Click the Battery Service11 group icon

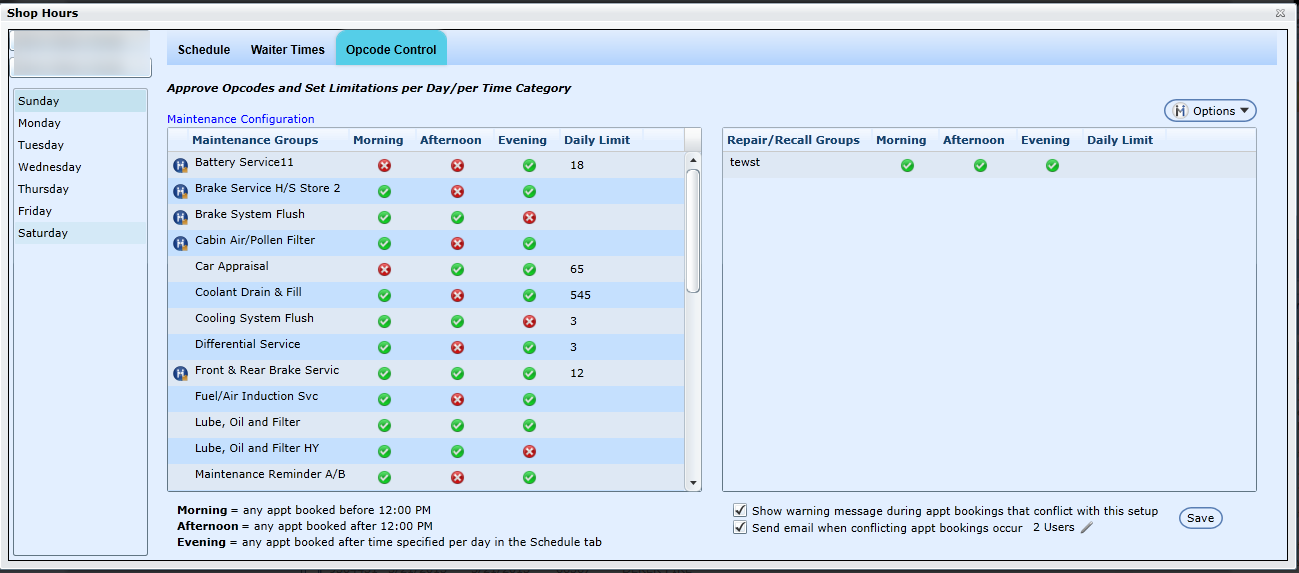tap(181, 165)
